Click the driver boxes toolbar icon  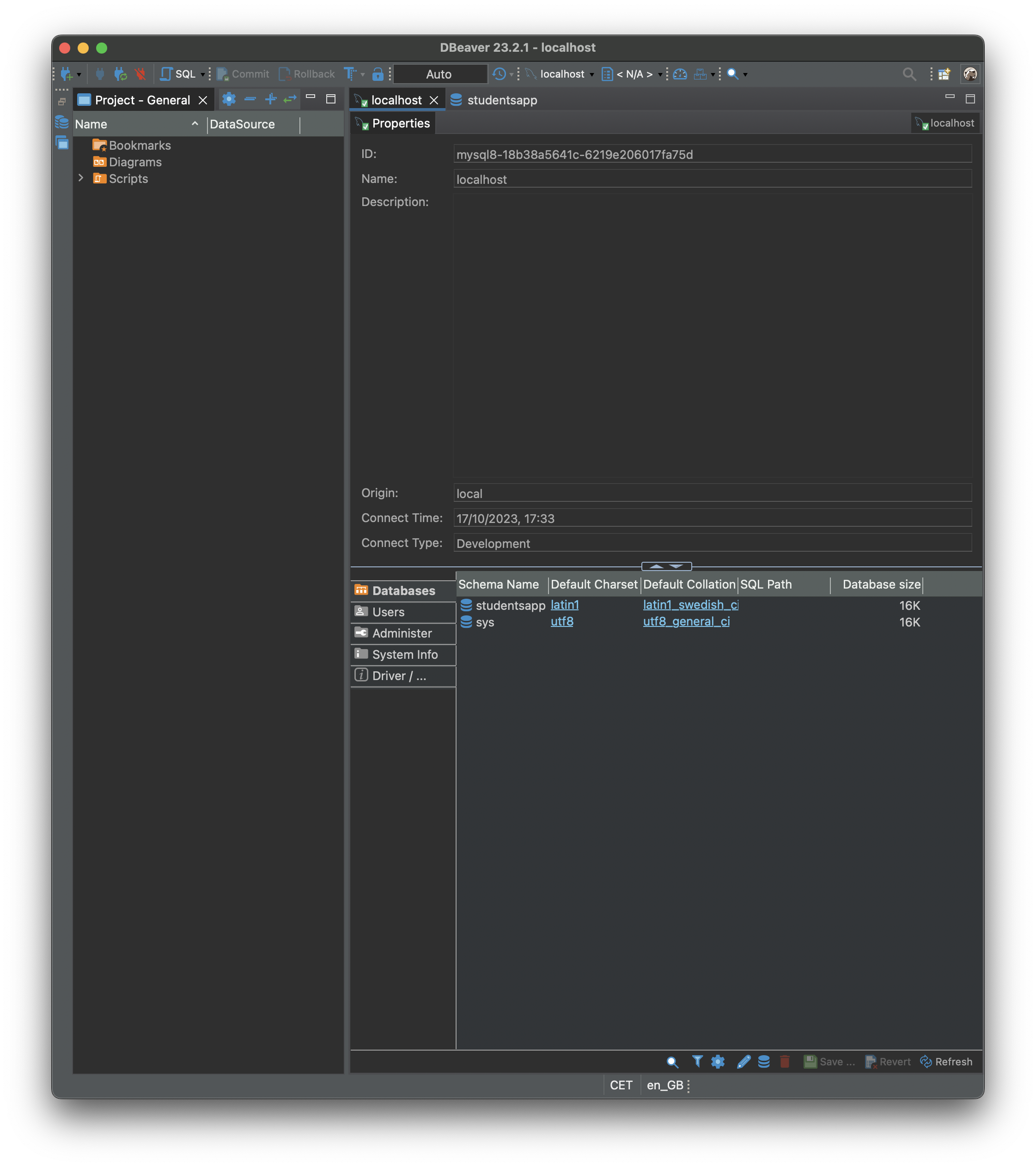[x=700, y=73]
